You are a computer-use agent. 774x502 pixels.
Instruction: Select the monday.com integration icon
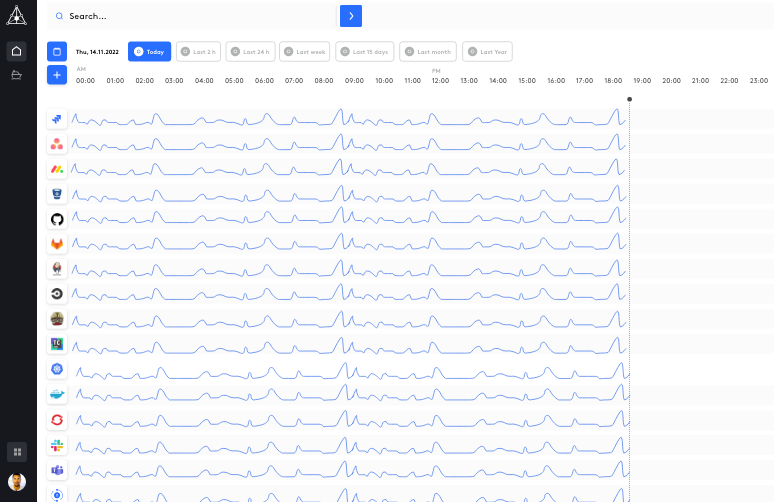pos(57,169)
